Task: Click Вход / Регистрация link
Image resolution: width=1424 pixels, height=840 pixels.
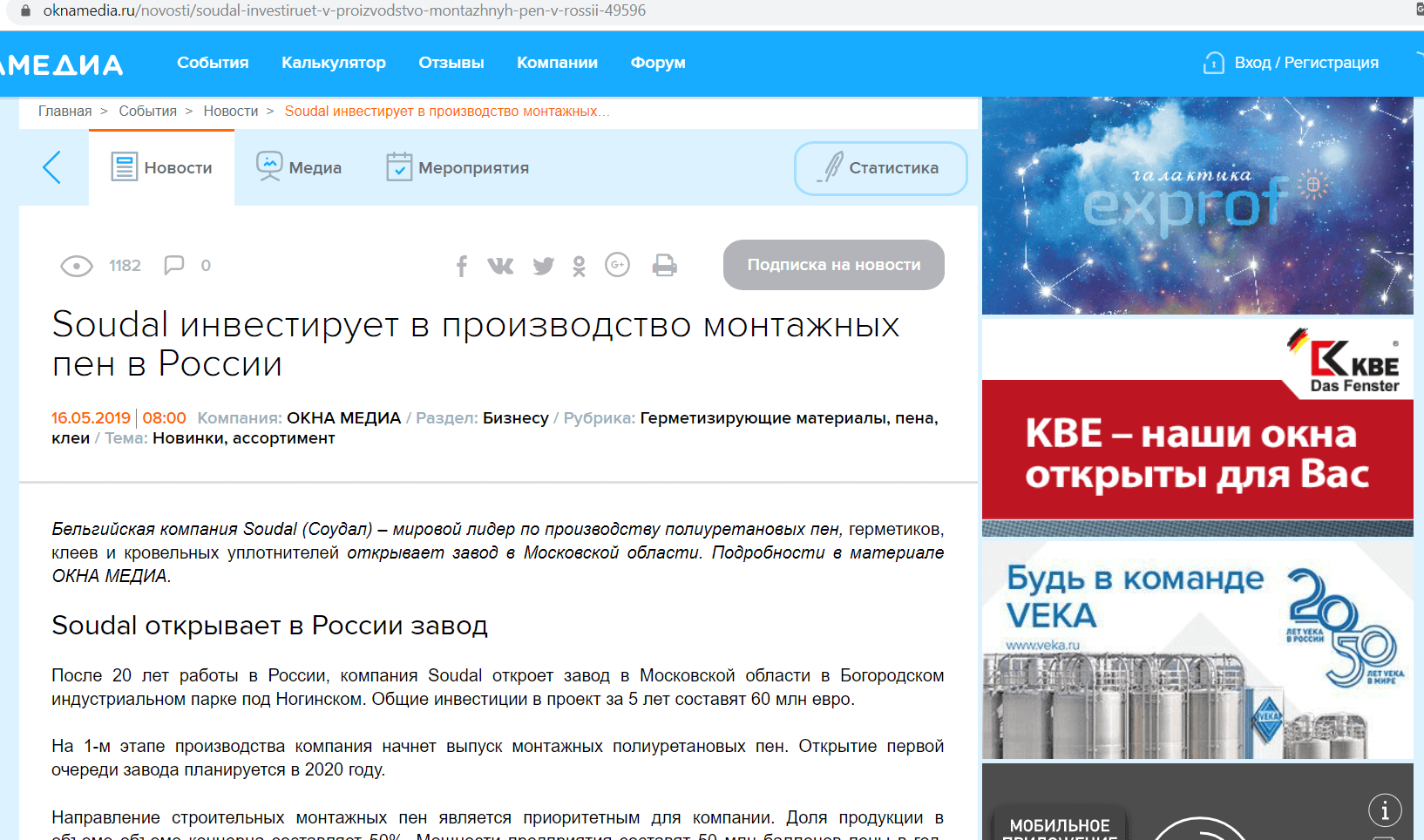Action: pyautogui.click(x=1306, y=63)
